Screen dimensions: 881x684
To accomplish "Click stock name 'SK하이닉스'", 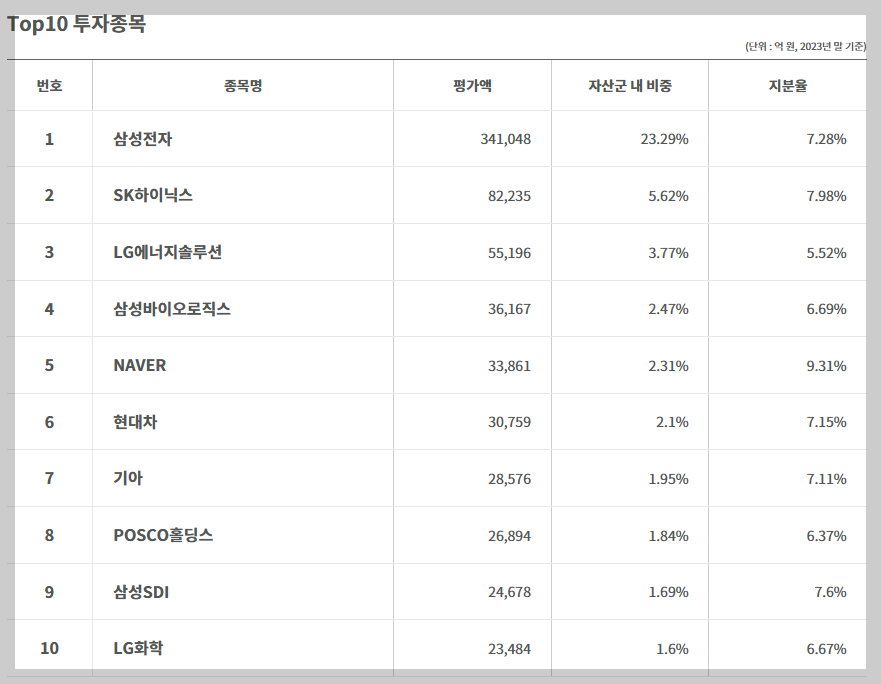I will click(153, 195).
